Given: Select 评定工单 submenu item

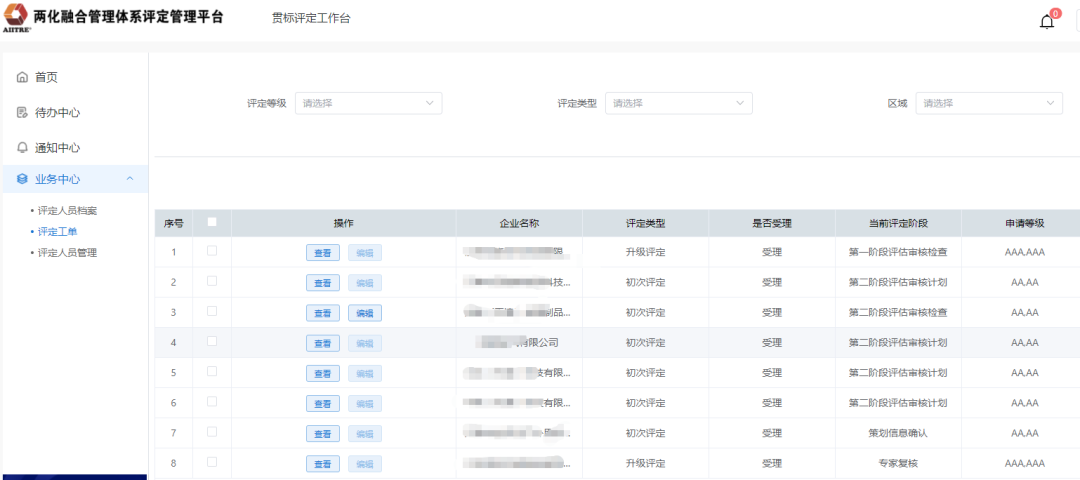Looking at the screenshot, I should (x=57, y=231).
